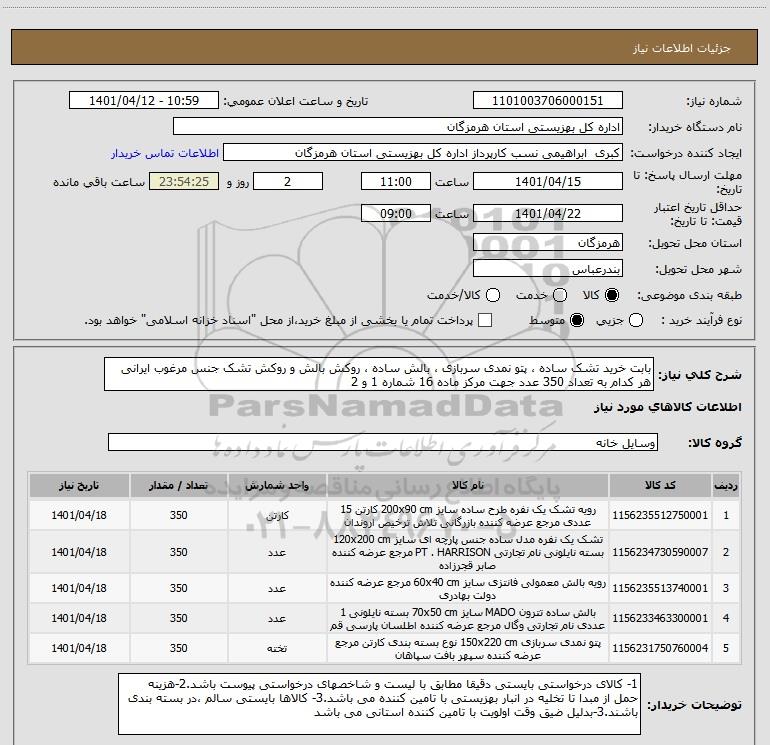770x745 pixels.
Task: Click the اطلاعات کالاهای مورد نیاز heading
Action: (x=667, y=407)
